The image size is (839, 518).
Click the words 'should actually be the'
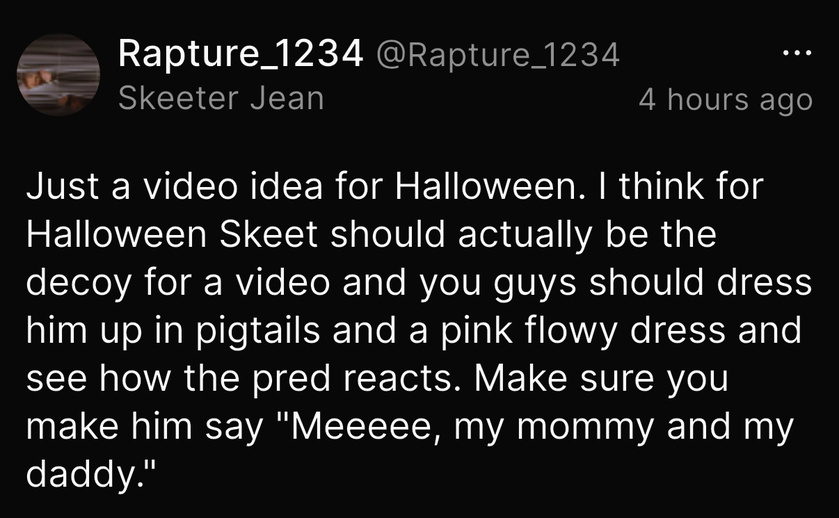pyautogui.click(x=523, y=234)
